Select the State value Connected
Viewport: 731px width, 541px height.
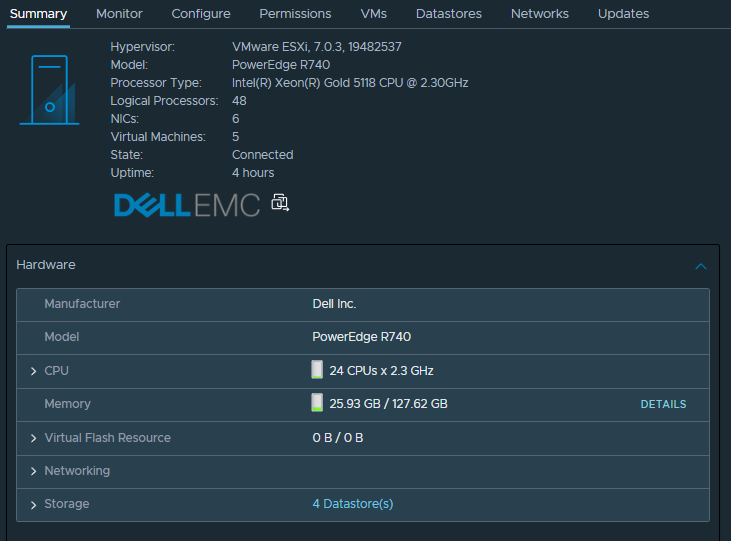pos(262,155)
